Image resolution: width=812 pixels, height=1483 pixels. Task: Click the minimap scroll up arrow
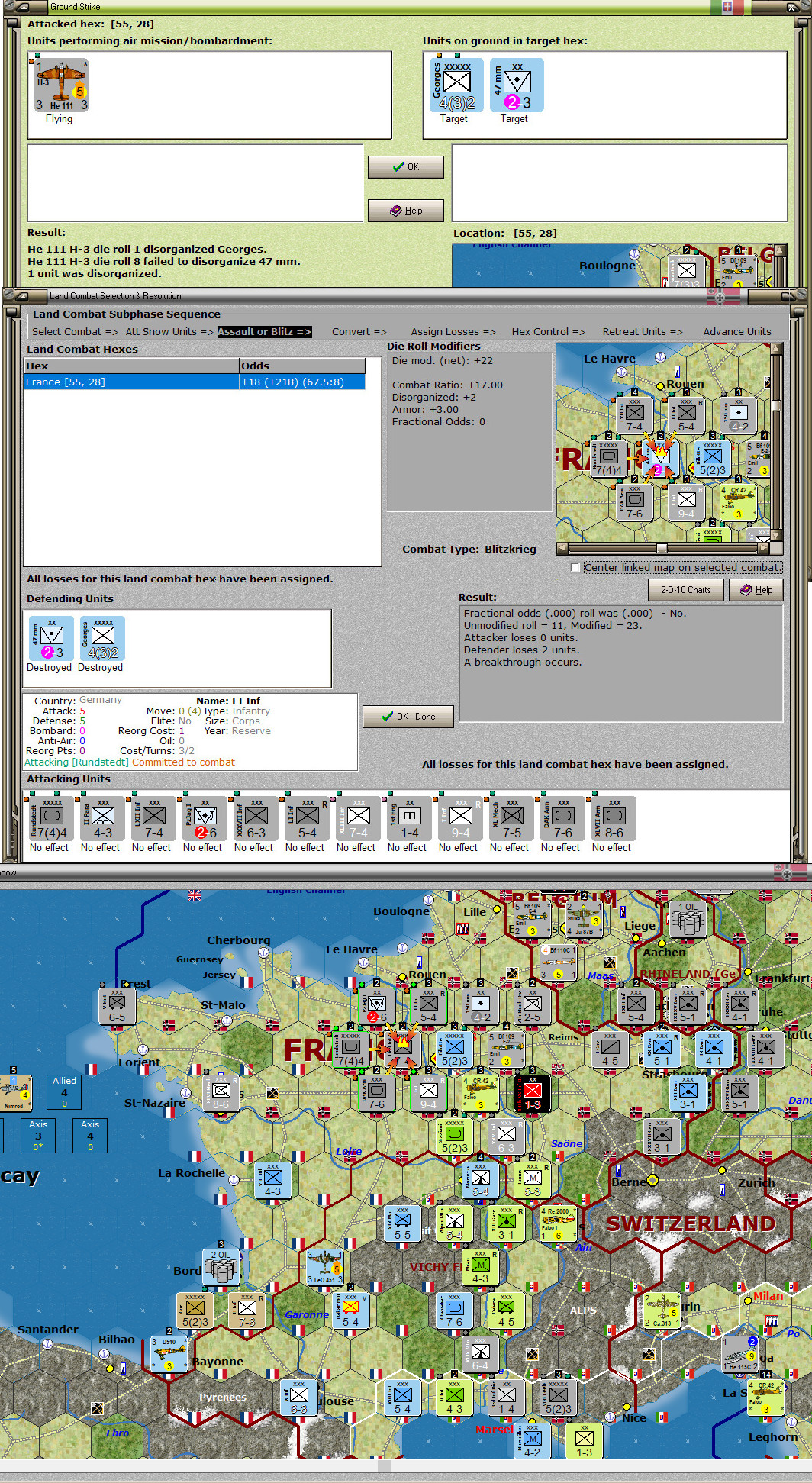[777, 349]
